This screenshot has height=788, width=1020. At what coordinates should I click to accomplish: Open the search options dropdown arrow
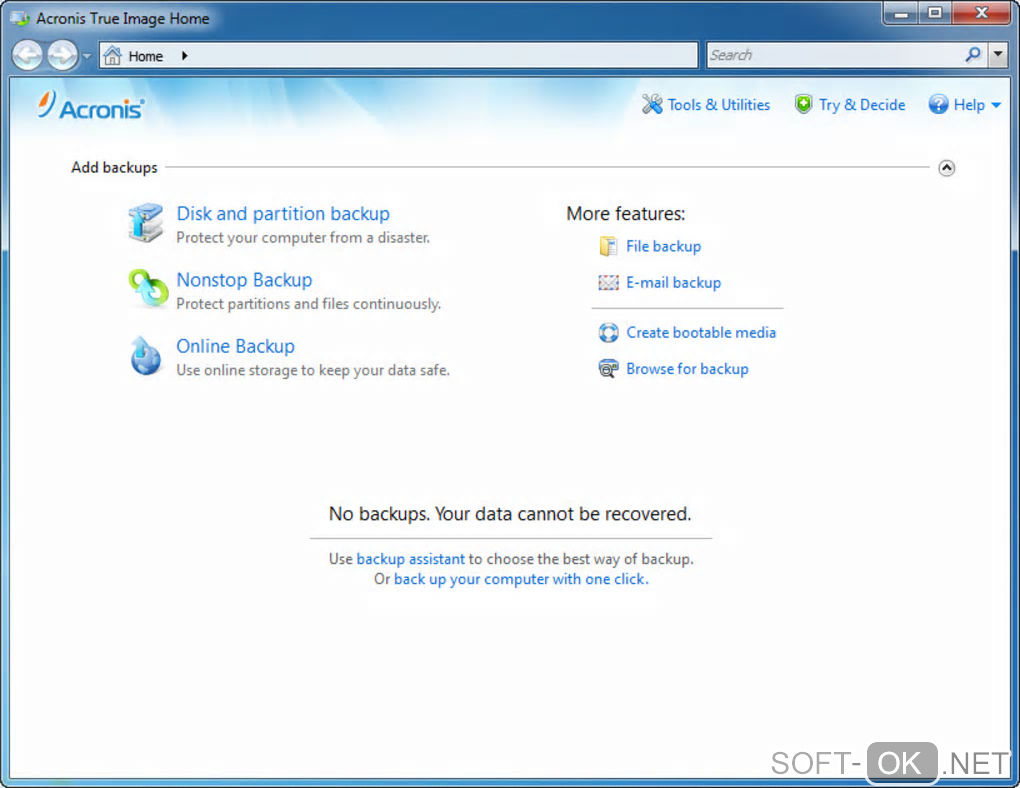(998, 55)
